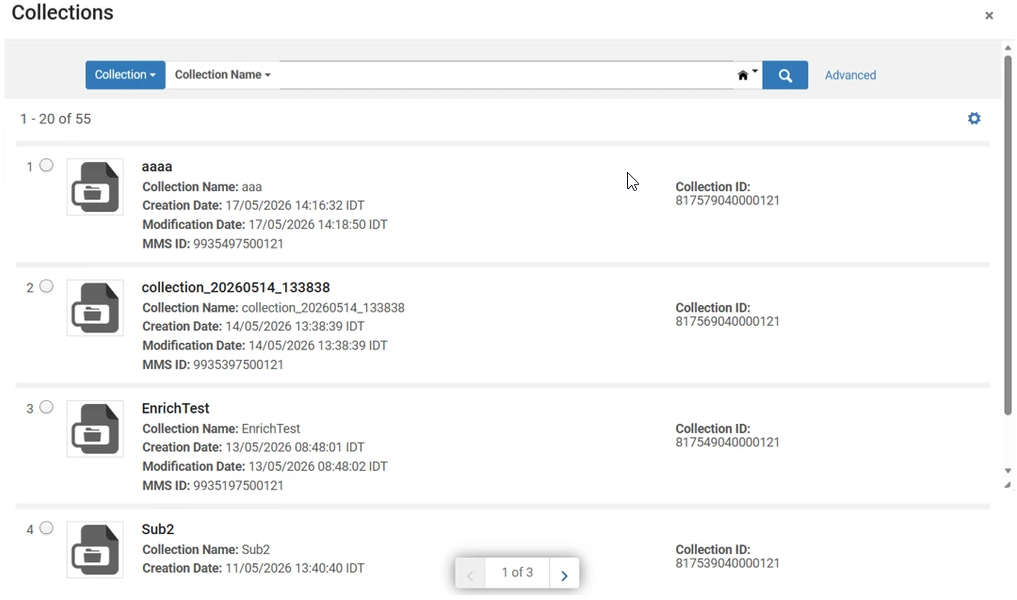
Task: Click the previous page arrow
Action: [x=470, y=574]
